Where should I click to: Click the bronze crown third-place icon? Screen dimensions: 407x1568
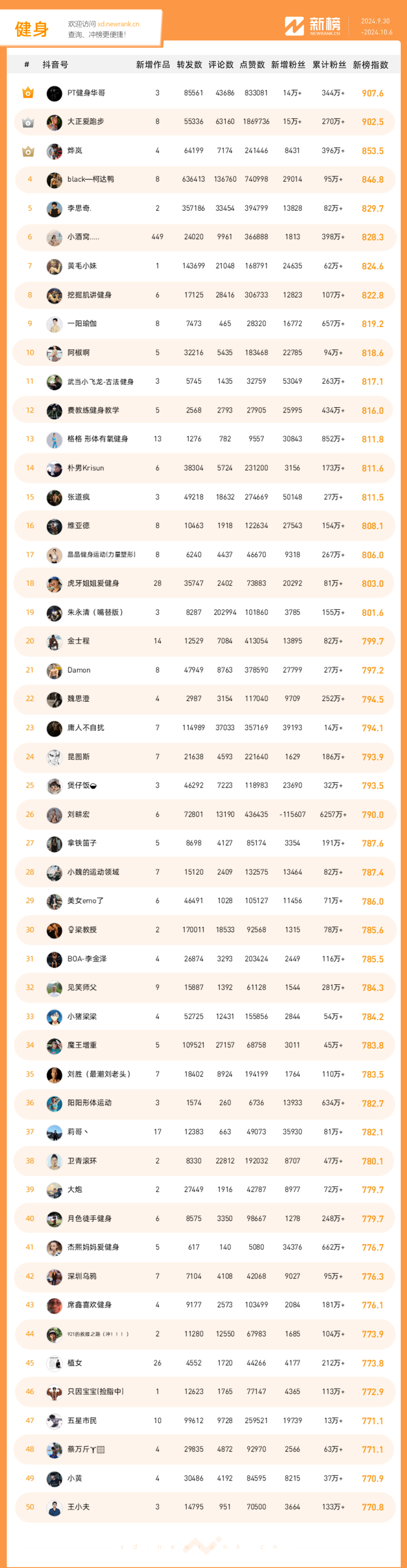[28, 151]
